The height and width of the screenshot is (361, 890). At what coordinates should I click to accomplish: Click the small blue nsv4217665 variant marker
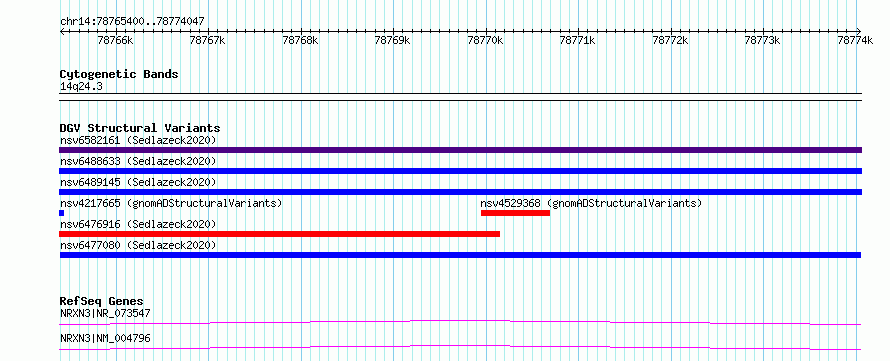coord(61,213)
